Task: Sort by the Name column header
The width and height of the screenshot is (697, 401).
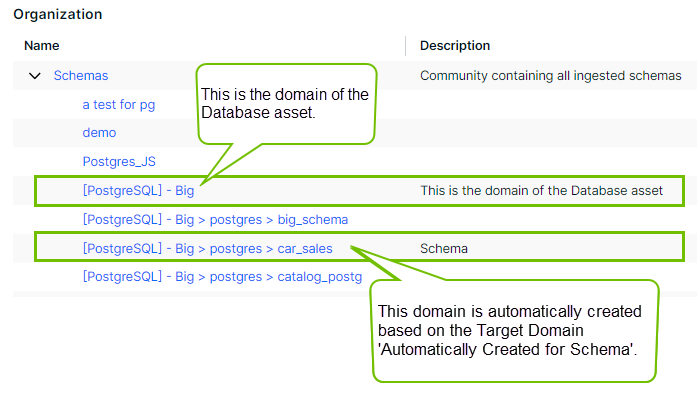Action: click(x=42, y=45)
